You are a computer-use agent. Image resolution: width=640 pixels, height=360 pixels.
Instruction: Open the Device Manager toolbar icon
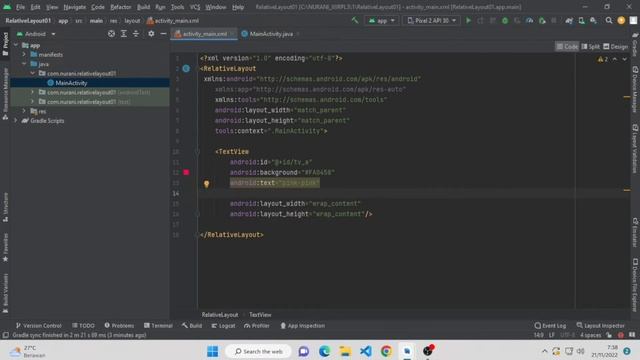[x=581, y=20]
